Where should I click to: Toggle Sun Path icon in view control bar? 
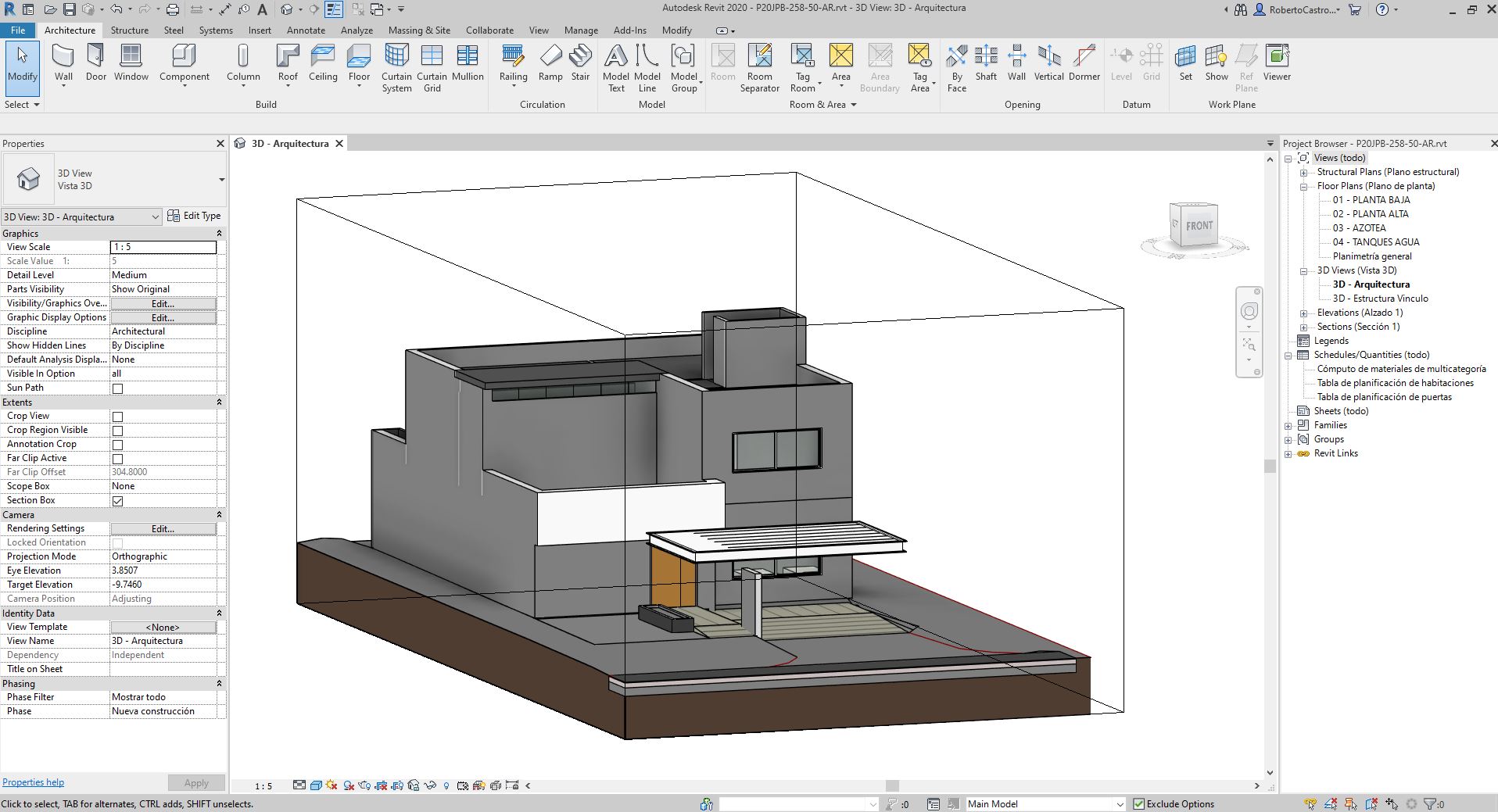click(x=332, y=785)
